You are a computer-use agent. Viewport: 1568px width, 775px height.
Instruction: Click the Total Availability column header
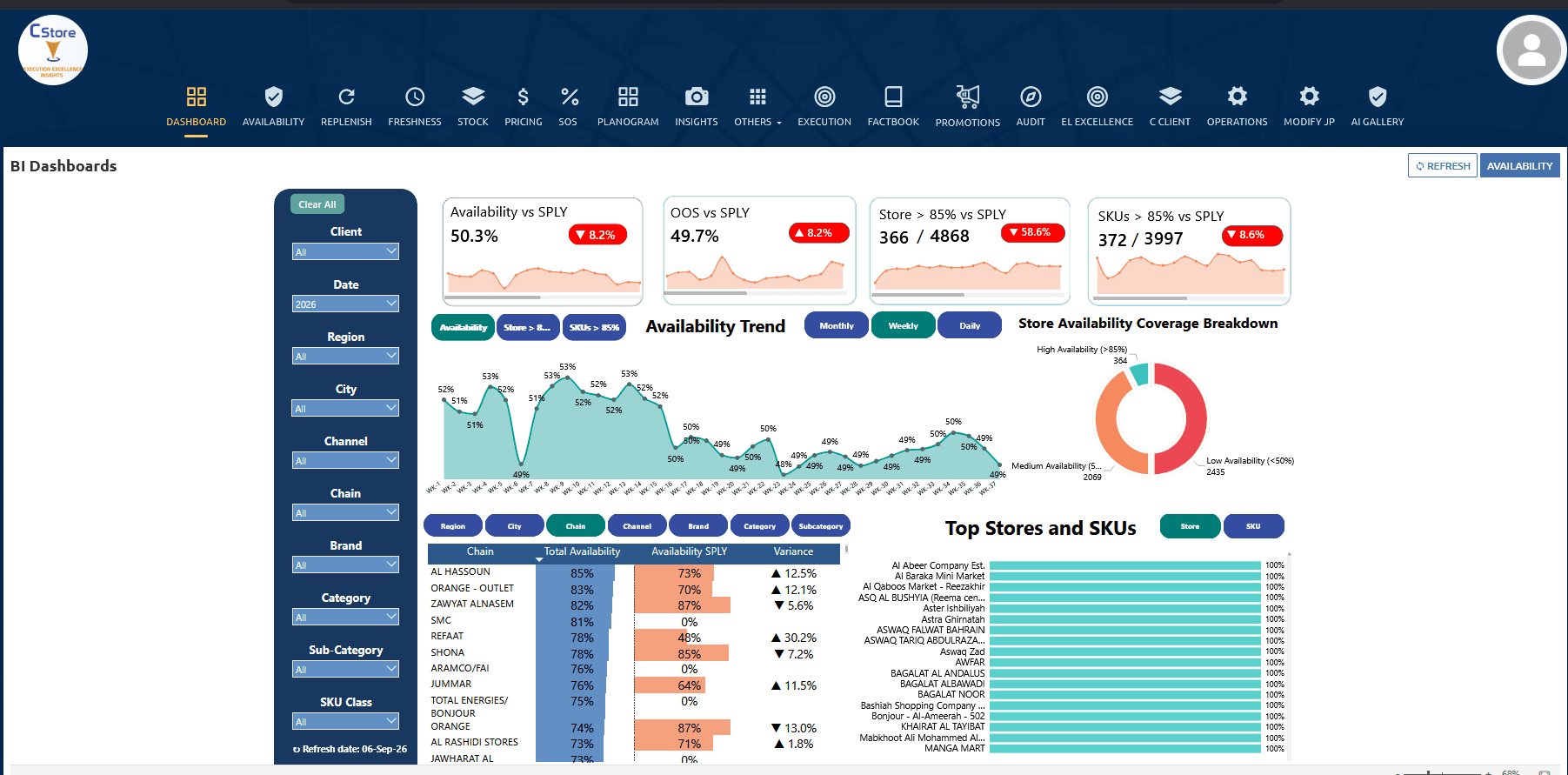(x=582, y=551)
